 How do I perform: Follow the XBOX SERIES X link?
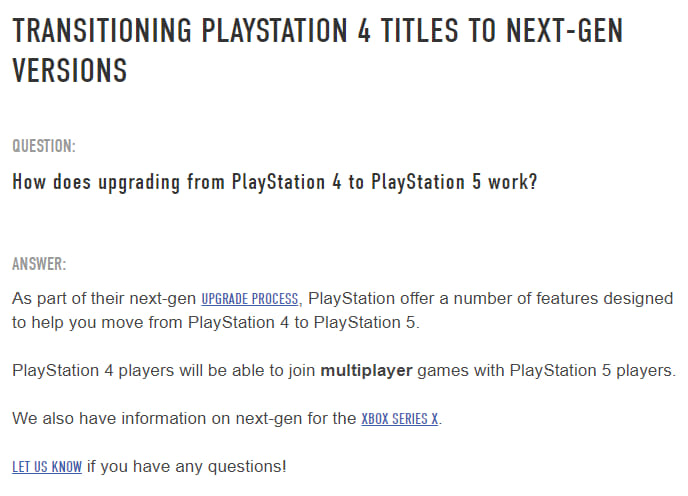coord(400,419)
